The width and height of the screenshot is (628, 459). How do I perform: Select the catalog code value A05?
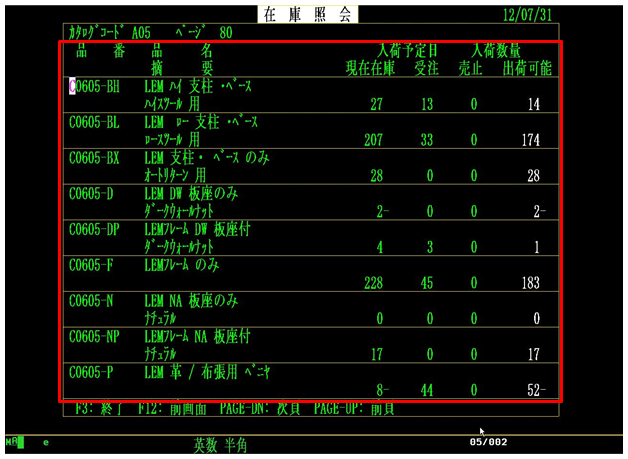click(x=141, y=33)
